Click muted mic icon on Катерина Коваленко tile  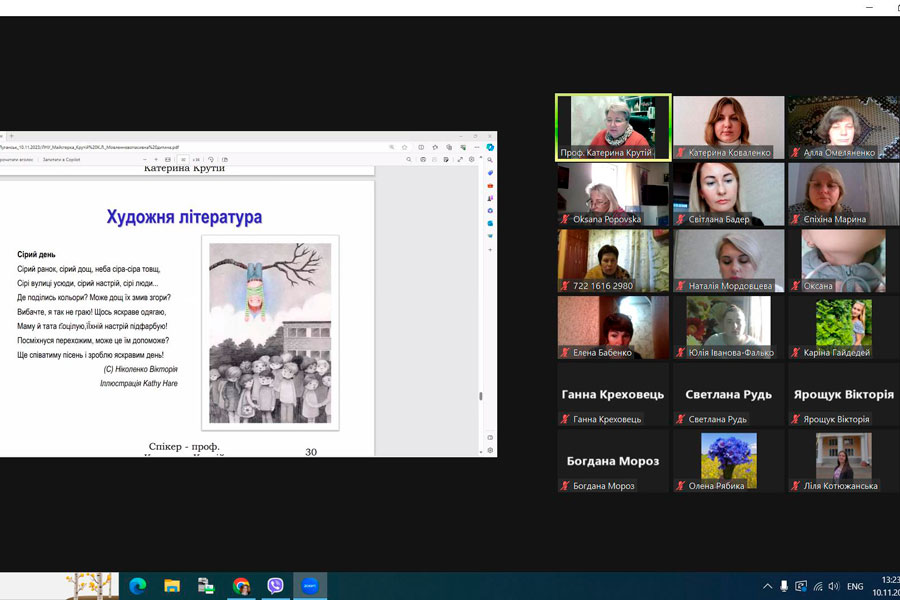681,153
